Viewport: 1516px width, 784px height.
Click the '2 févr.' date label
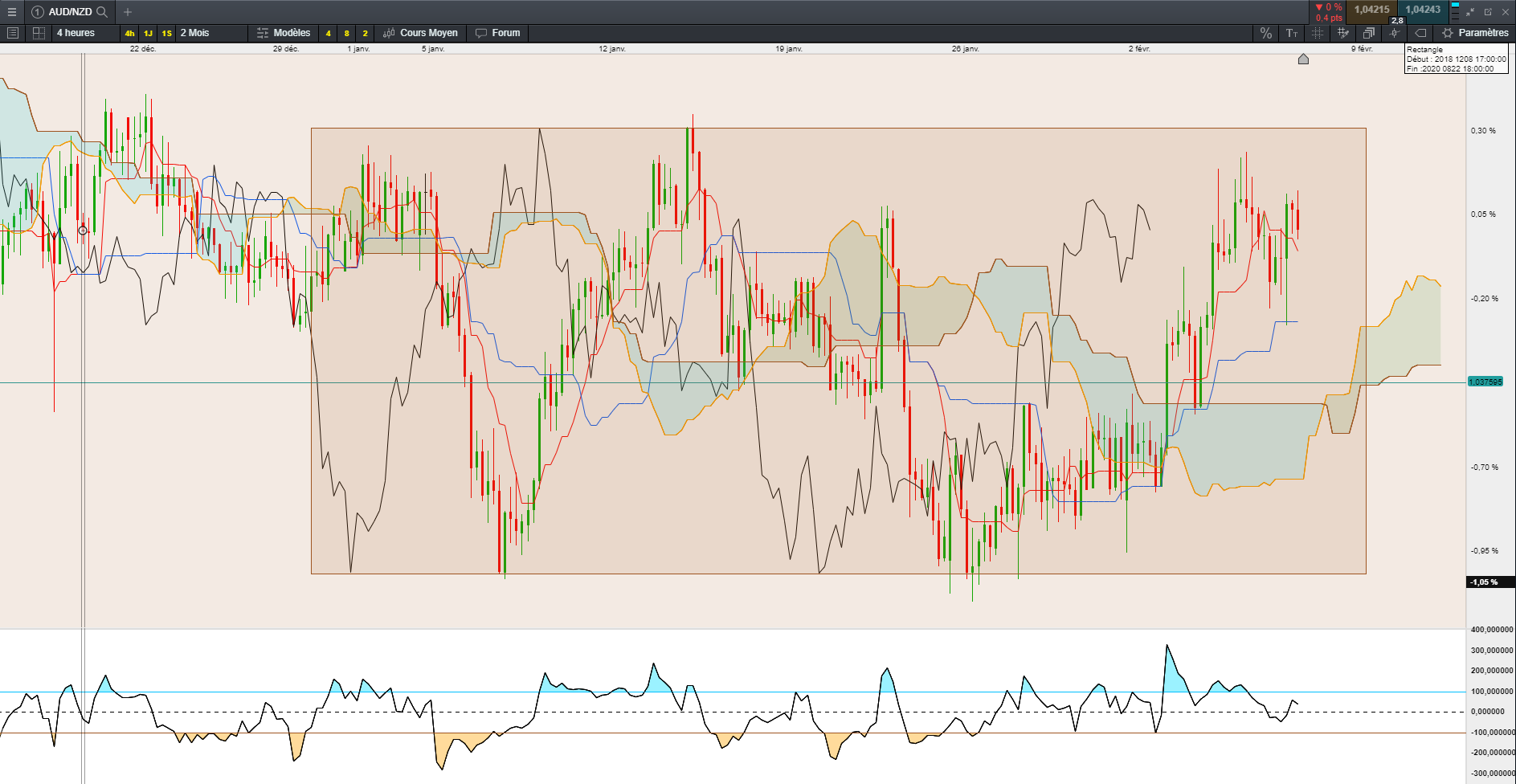(1139, 49)
